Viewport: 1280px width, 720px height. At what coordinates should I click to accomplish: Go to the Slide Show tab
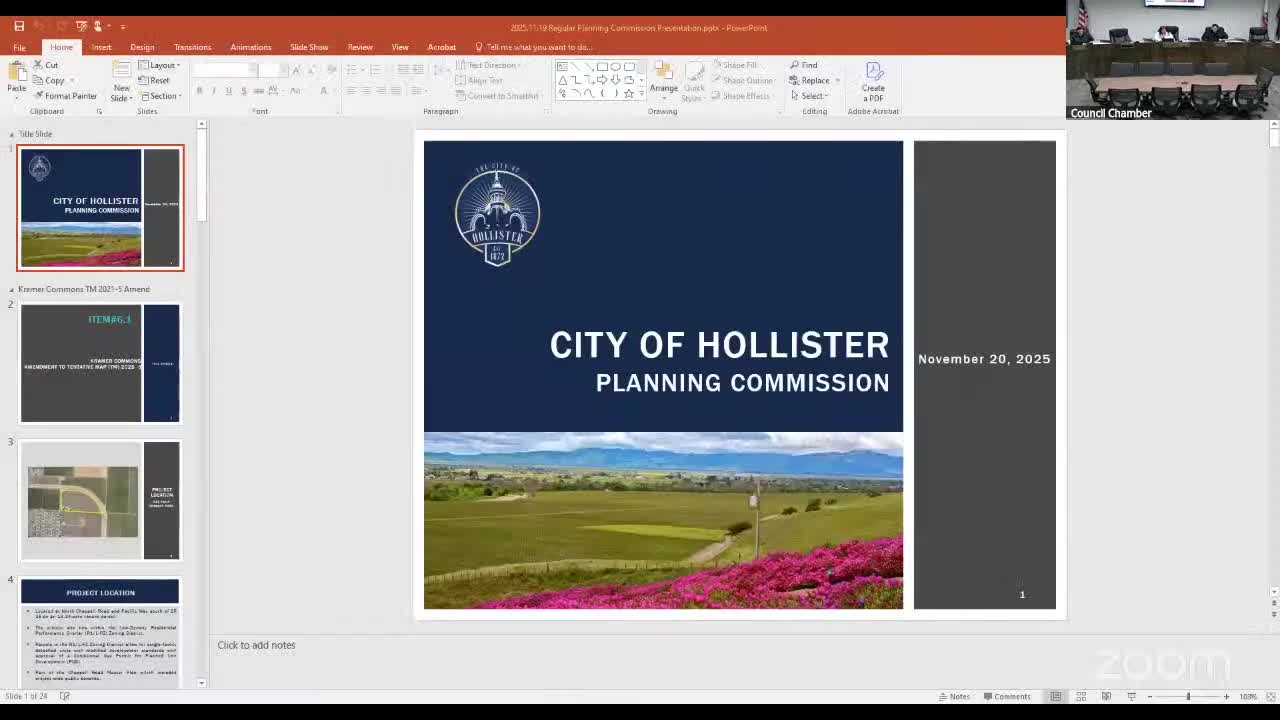coord(309,47)
